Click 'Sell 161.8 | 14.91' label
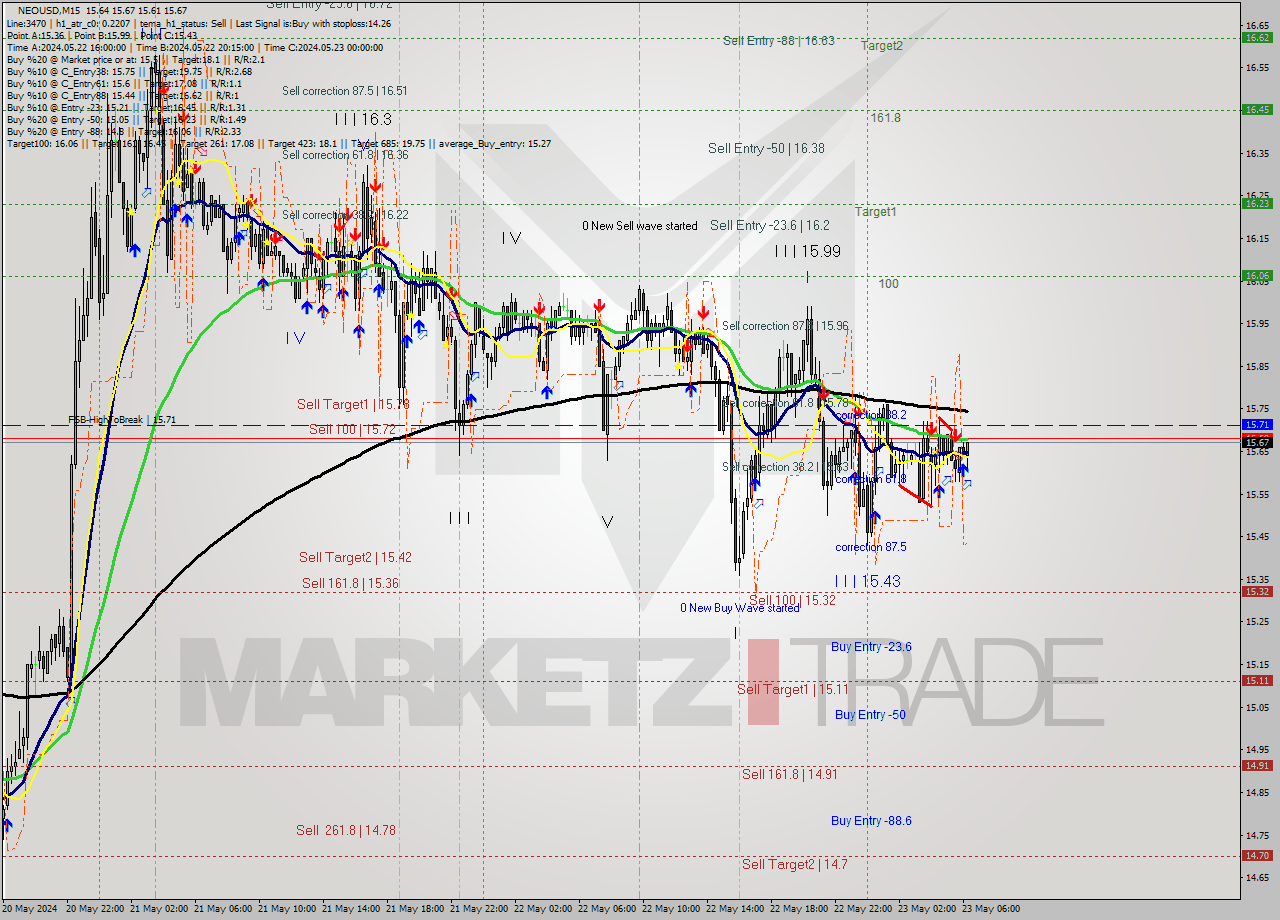This screenshot has width=1280, height=920. 790,774
